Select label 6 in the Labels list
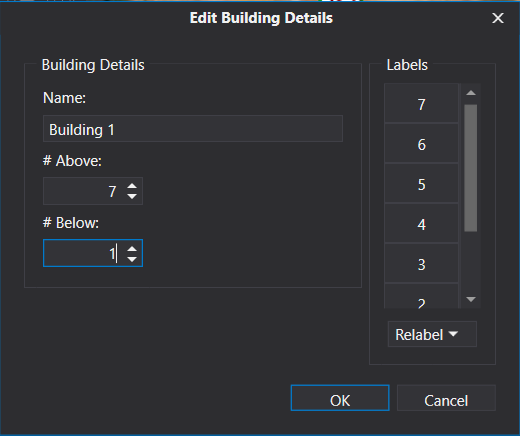520x436 pixels. point(421,143)
